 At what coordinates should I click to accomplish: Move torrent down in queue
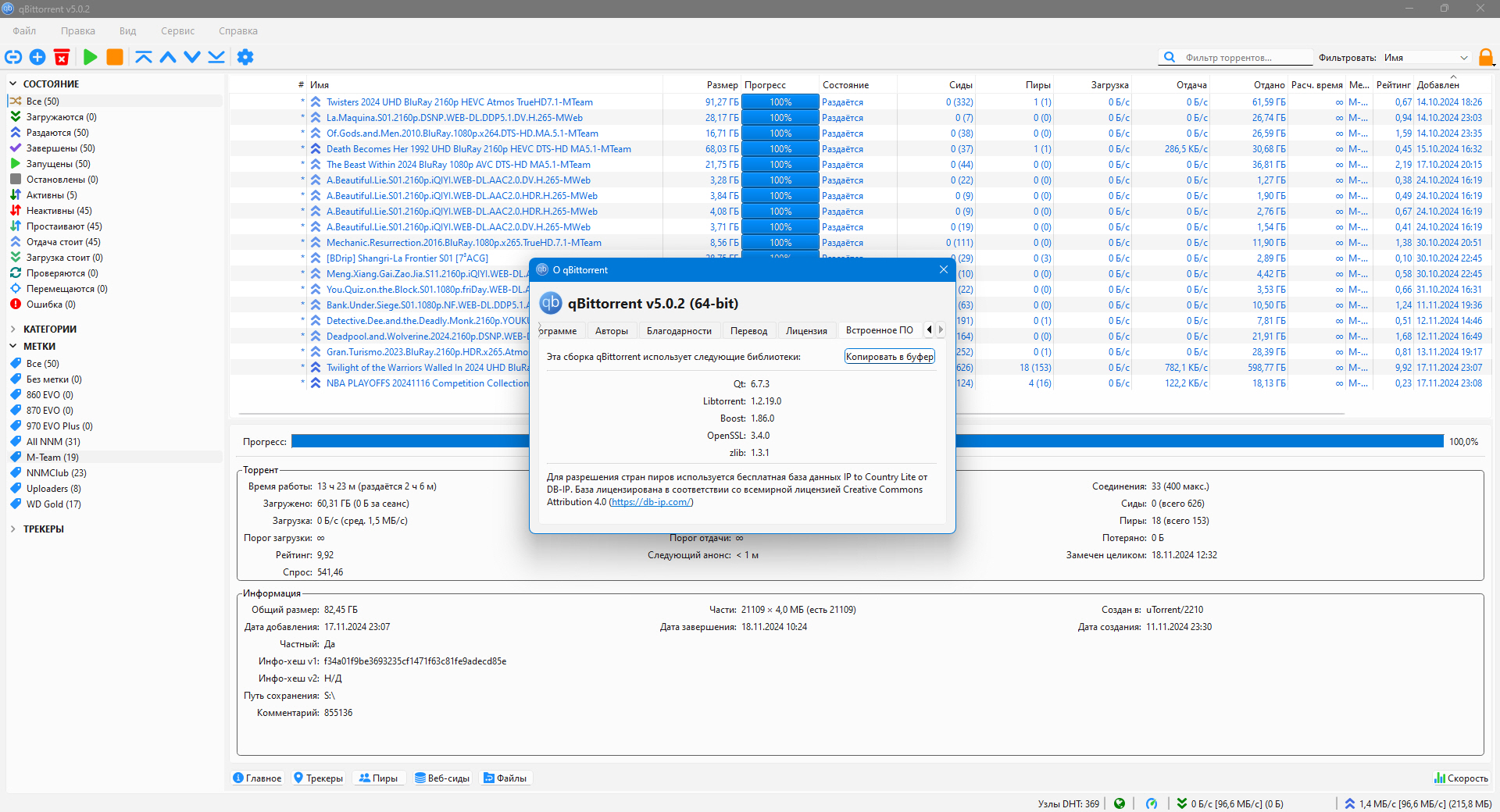click(192, 57)
